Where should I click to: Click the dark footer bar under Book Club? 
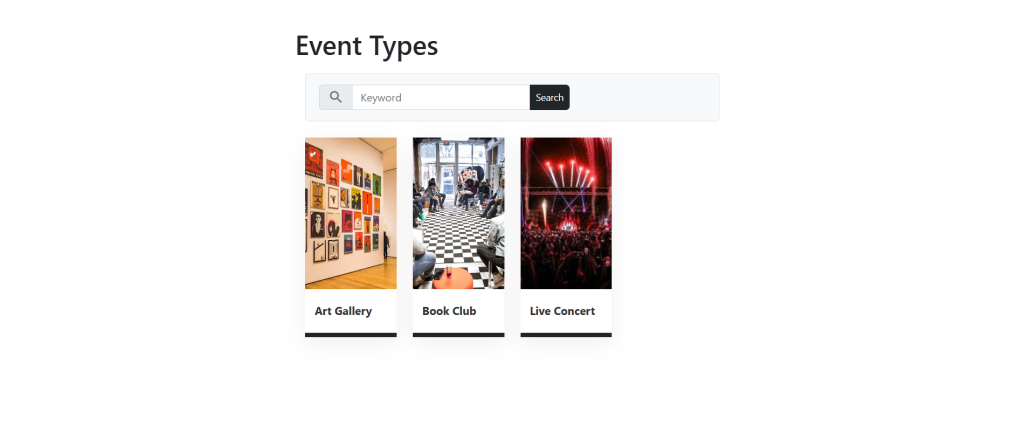point(458,335)
